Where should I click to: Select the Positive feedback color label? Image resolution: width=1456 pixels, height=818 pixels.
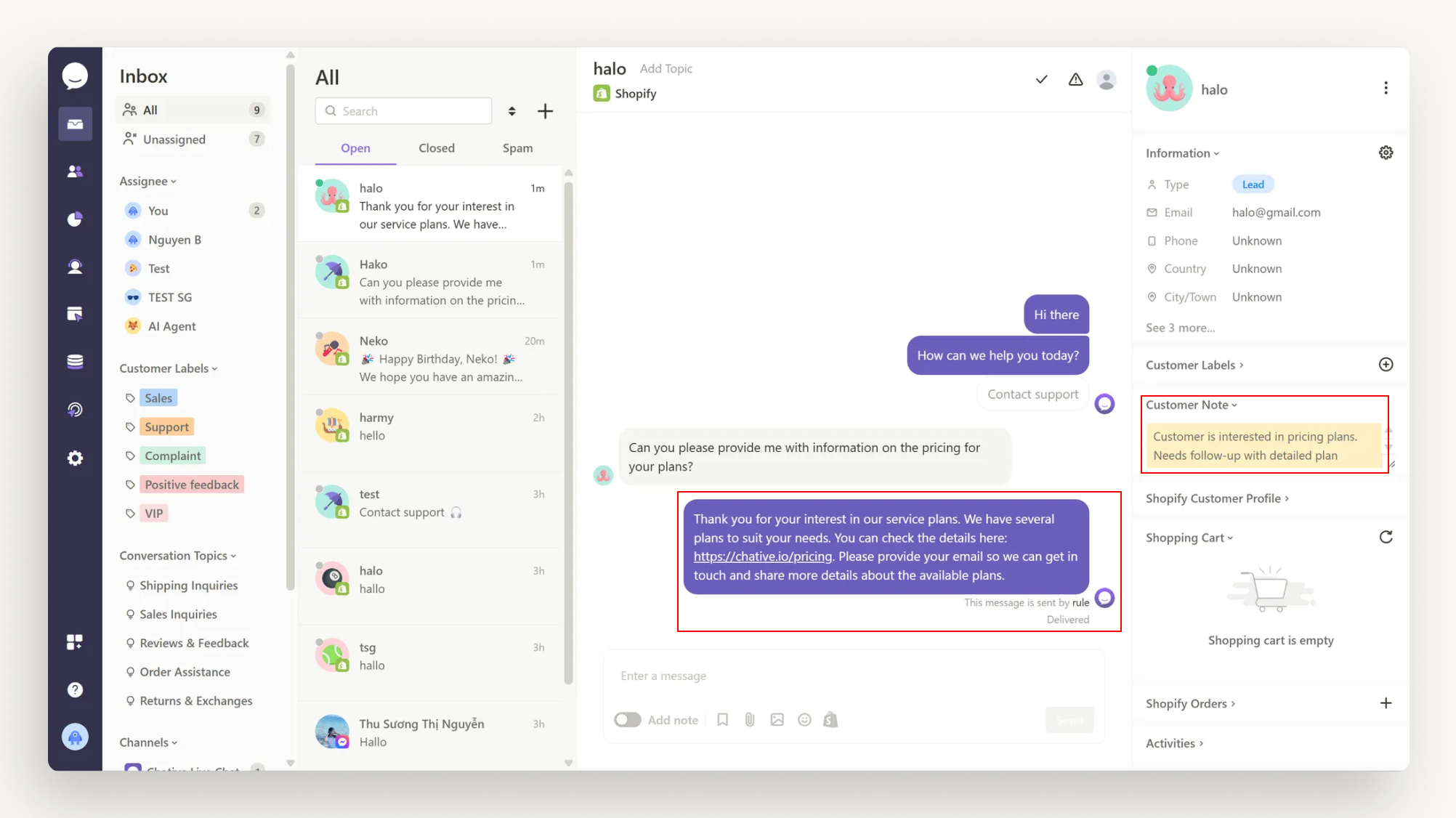coord(192,485)
